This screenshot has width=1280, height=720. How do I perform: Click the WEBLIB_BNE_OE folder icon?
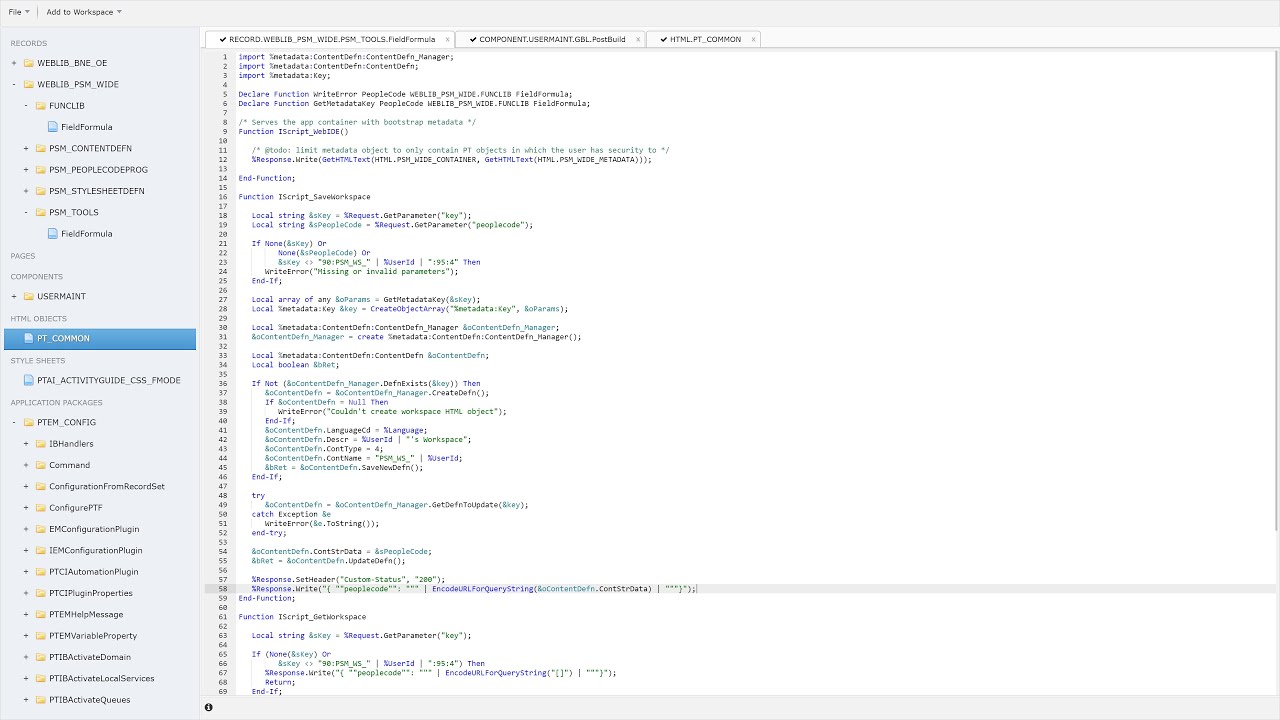point(28,63)
